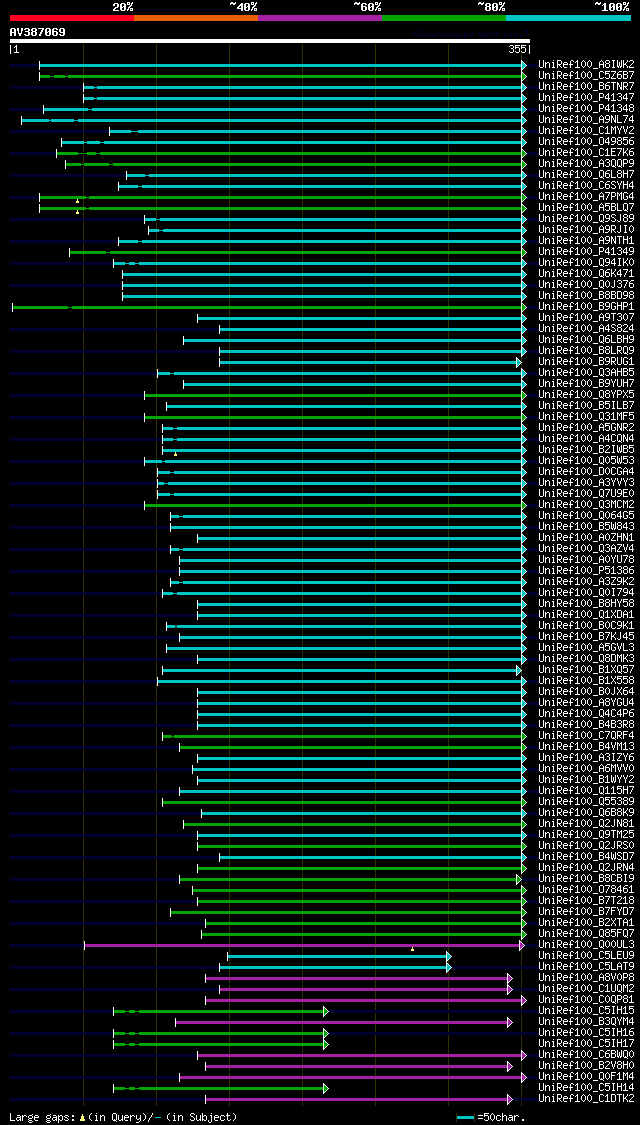Screen dimensions: 640x1125
Task: Select the UniRef100_C1DTK2 label
Action: pyautogui.click(x=586, y=1099)
